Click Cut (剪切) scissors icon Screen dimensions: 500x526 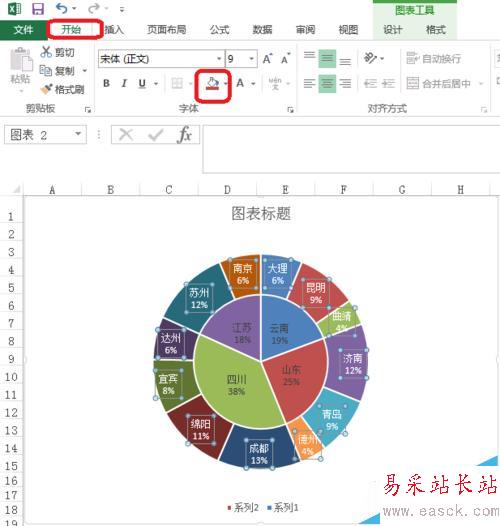click(46, 52)
